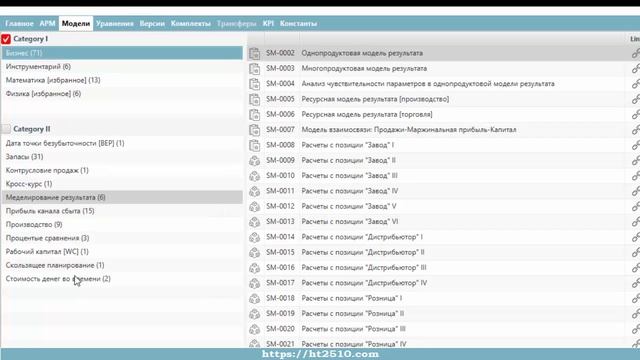Select Меделирование результата (6)
640x360 pixels.
(x=122, y=197)
